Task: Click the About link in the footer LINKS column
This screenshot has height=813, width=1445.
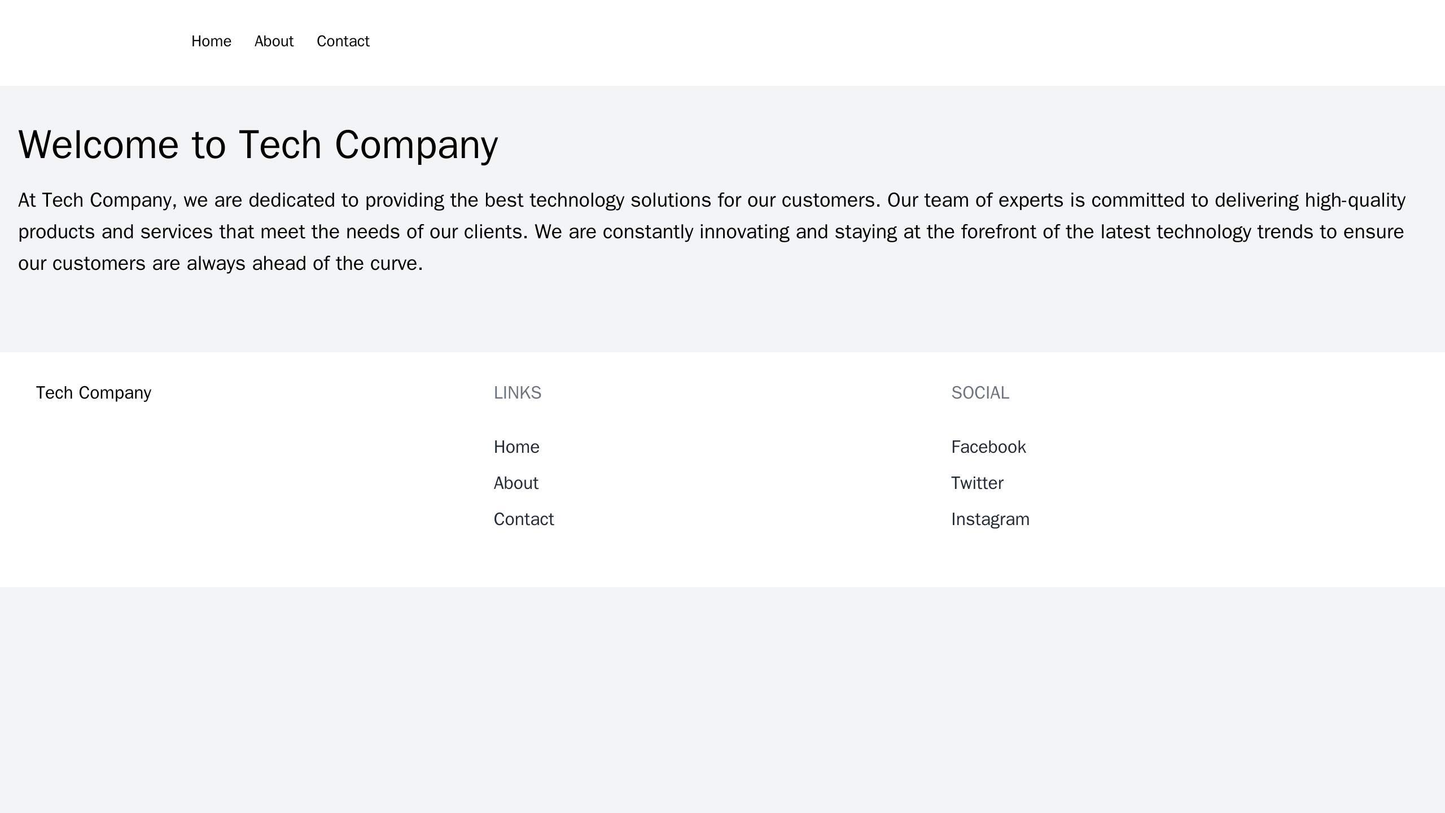Action: coord(516,482)
